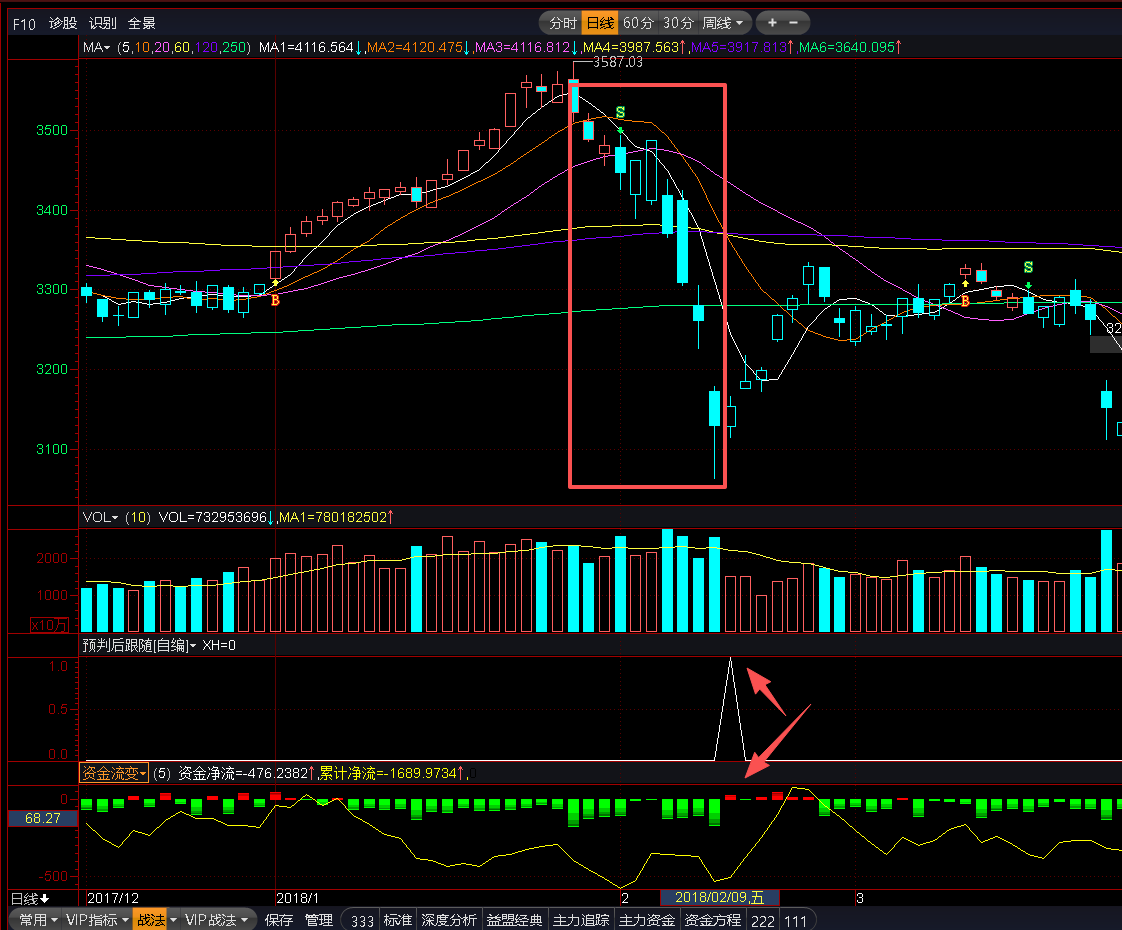1122x930 pixels.
Task: Zoom out chart with the minus button
Action: (795, 23)
